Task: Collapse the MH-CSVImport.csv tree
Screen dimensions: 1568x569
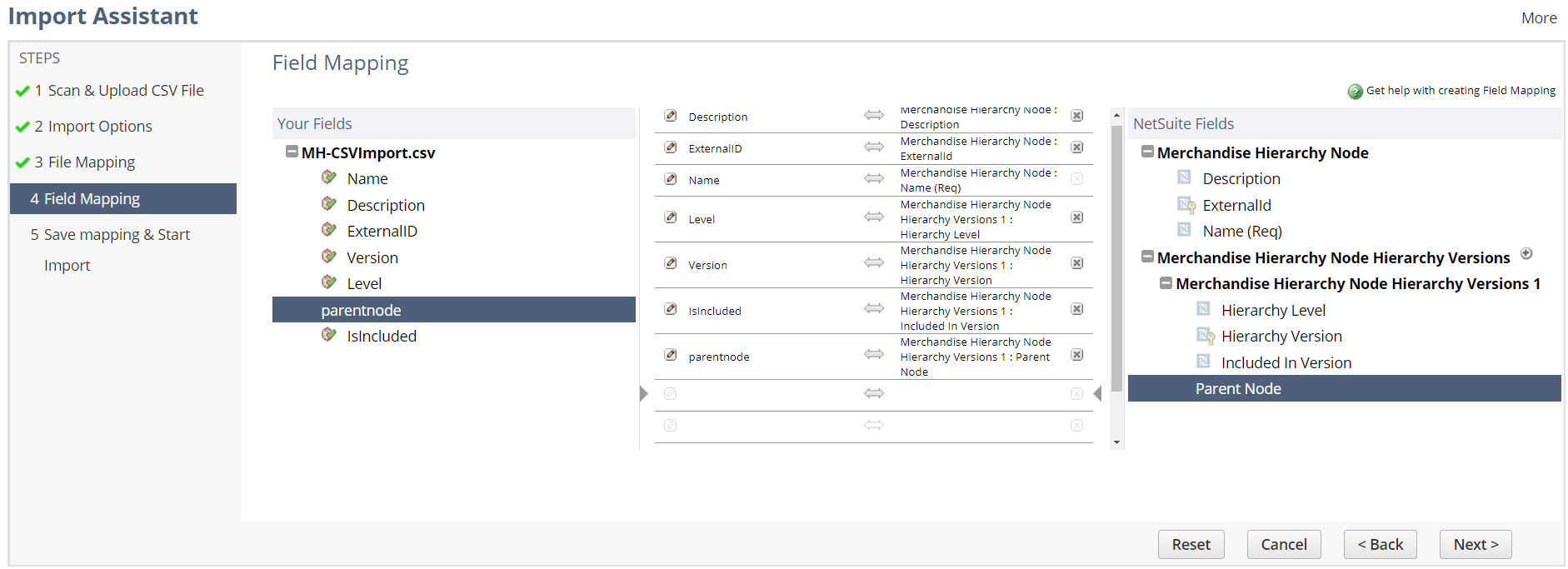Action: click(292, 152)
